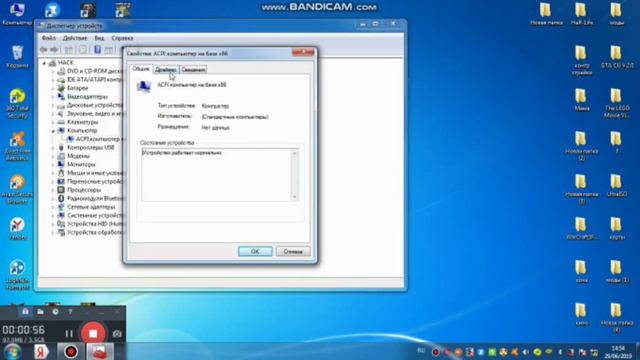Viewport: 640px width, 360px height.
Task: Click the Back arrow in Device Manager toolbar
Action: click(x=44, y=50)
